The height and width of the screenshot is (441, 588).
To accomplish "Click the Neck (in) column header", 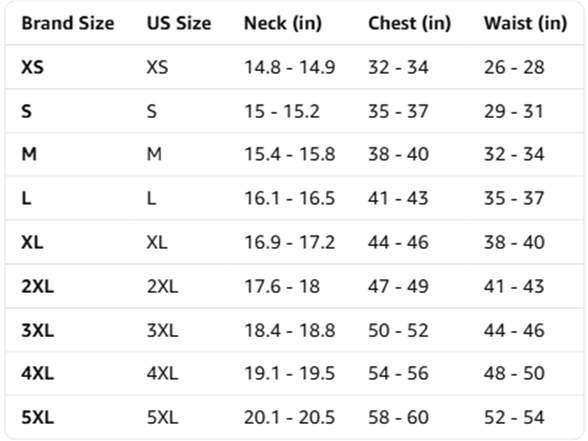I will pyautogui.click(x=283, y=23).
